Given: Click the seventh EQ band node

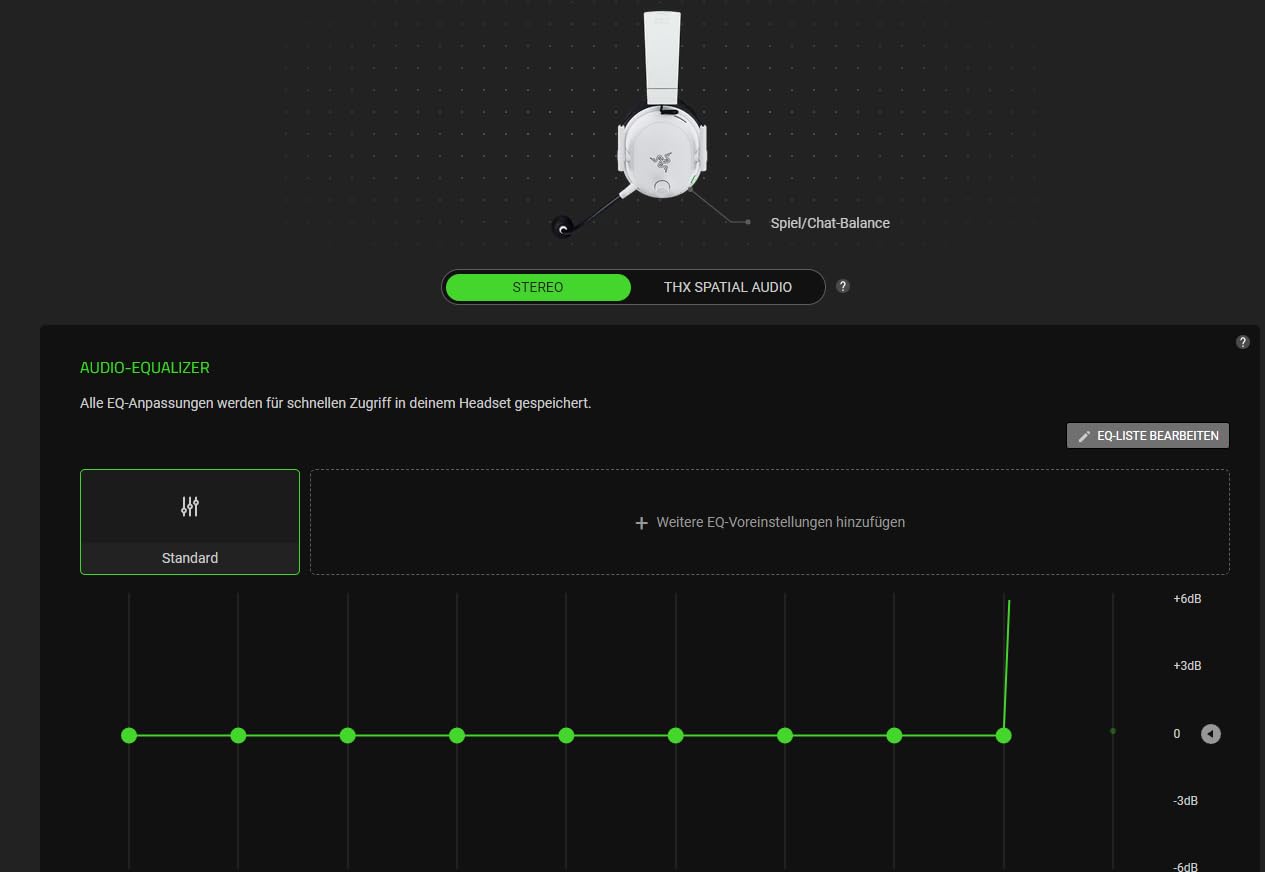Looking at the screenshot, I should tap(785, 735).
